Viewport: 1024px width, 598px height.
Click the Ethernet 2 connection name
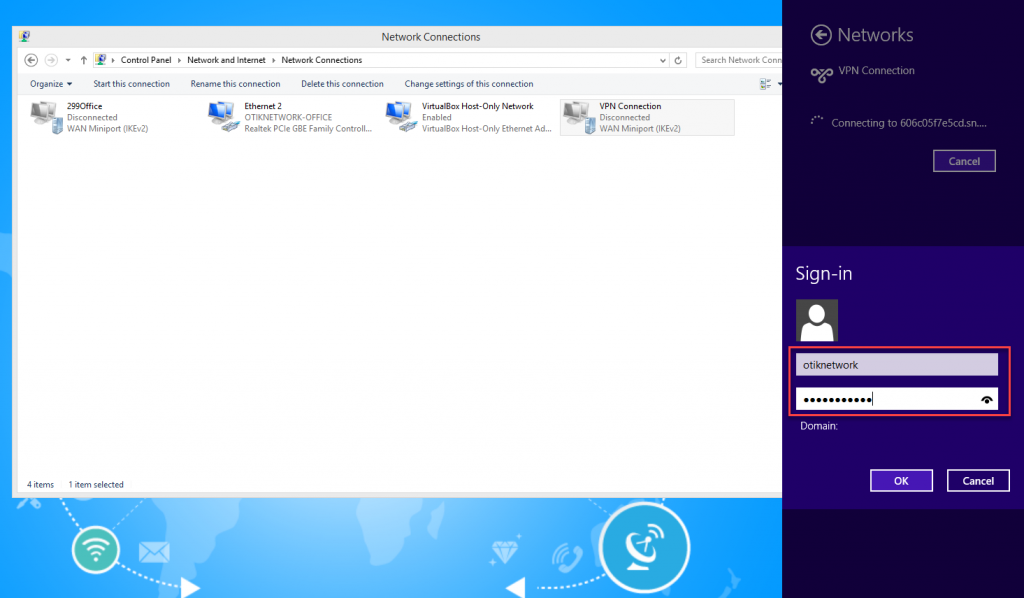coord(263,106)
